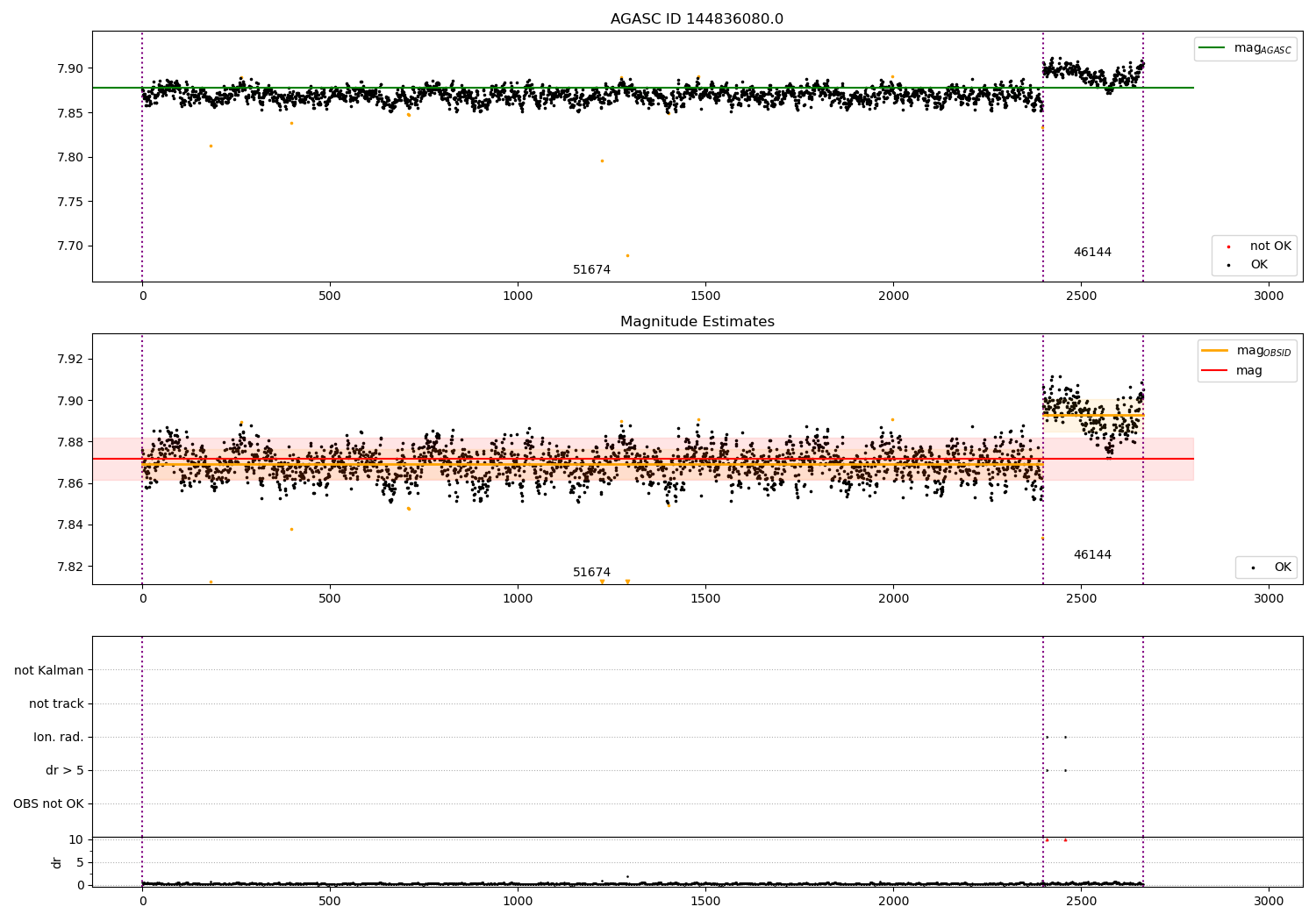Screen dimensions: 1316x921
Task: Select the plot title 'AGASC ID 144836080.0'
Action: click(697, 19)
